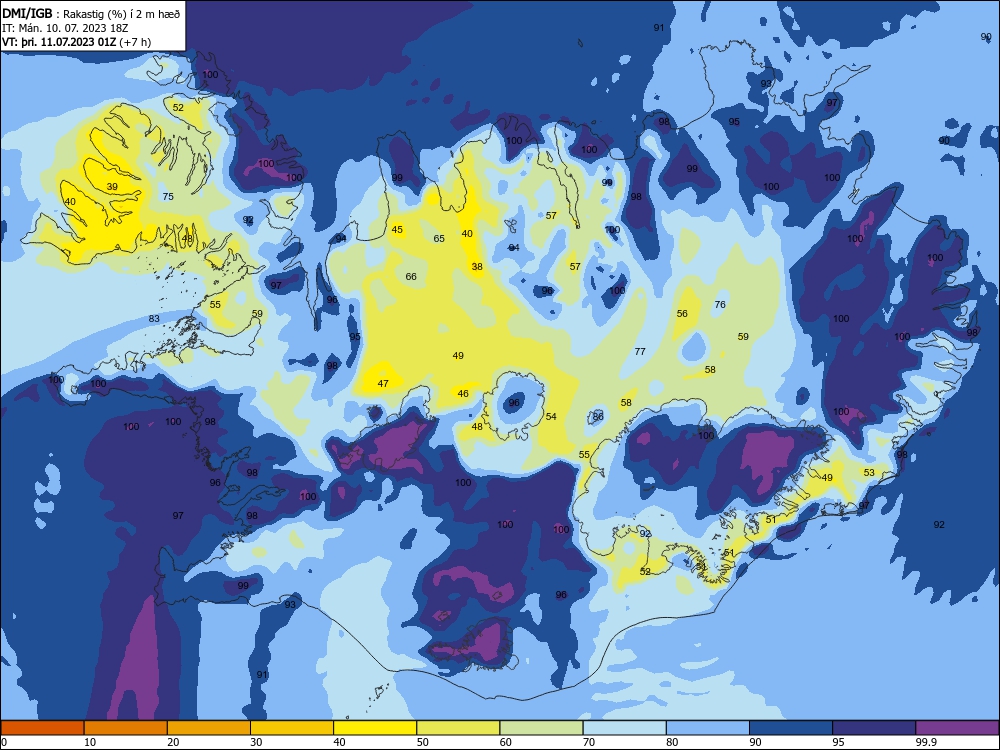Click the legend tick label '20'
Viewport: 1000px width, 750px height.
173,742
